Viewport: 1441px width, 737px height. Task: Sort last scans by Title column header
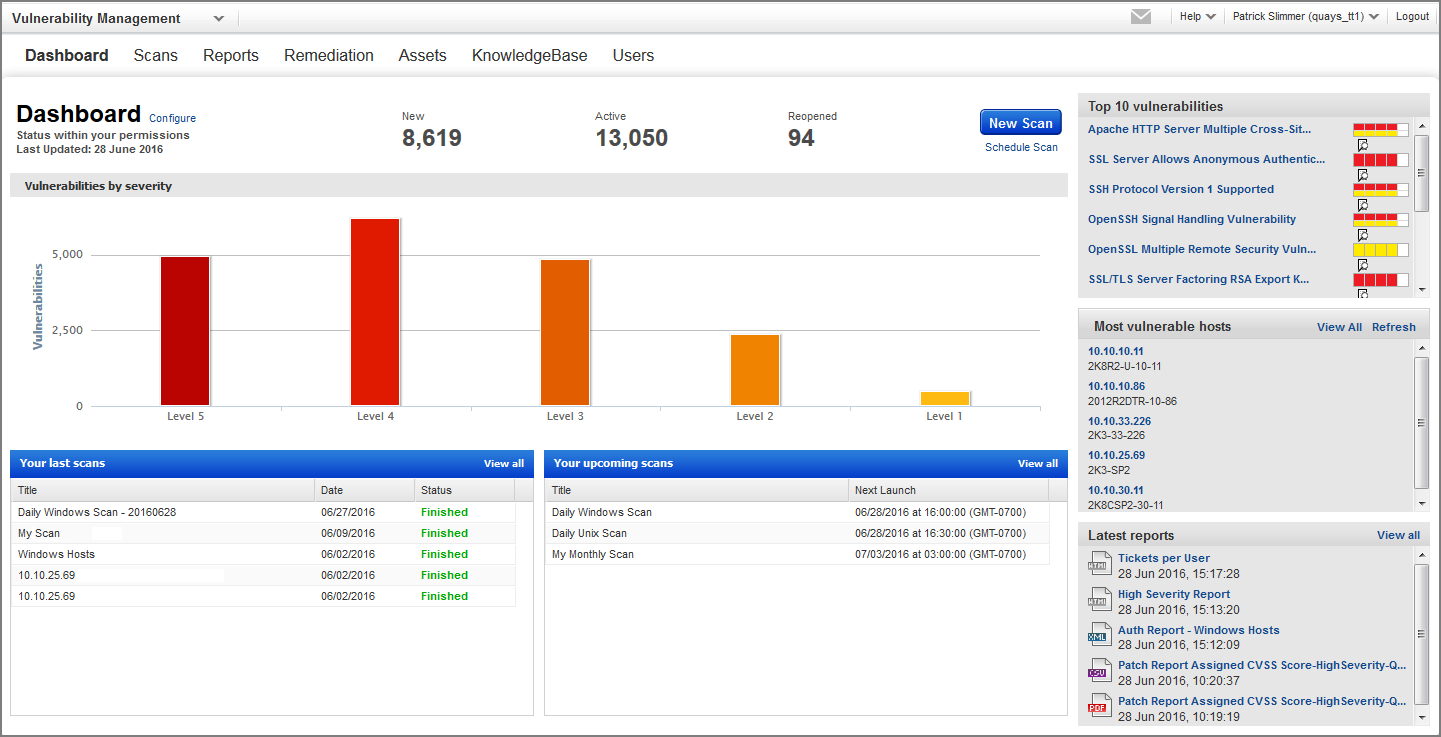[x=163, y=490]
